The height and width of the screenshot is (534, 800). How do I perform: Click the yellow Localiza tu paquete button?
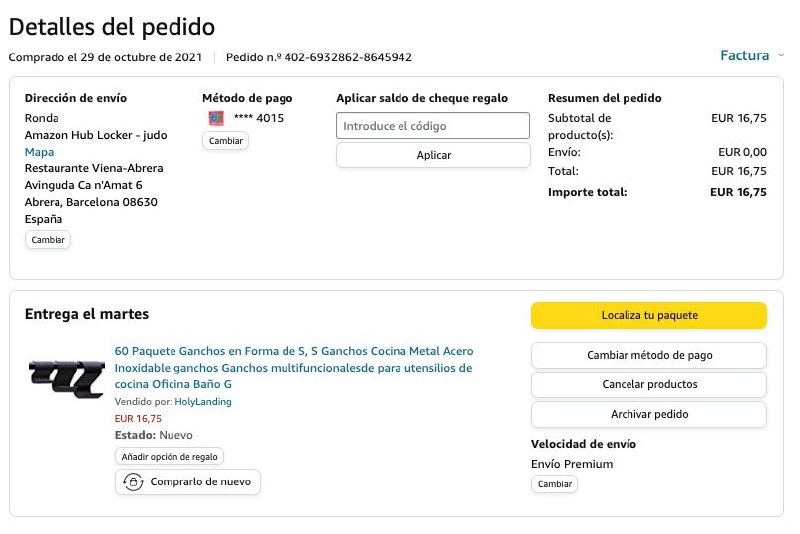pos(649,315)
